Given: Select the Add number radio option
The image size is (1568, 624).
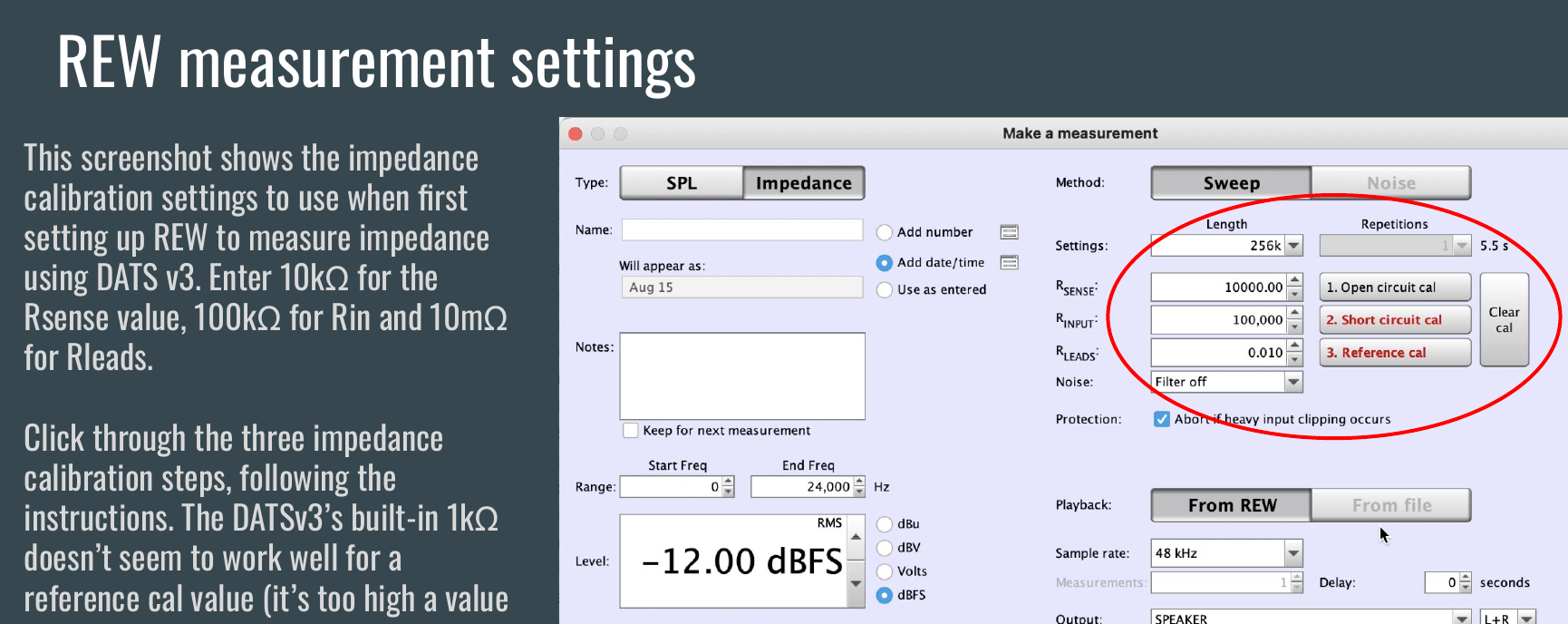Looking at the screenshot, I should tap(885, 232).
